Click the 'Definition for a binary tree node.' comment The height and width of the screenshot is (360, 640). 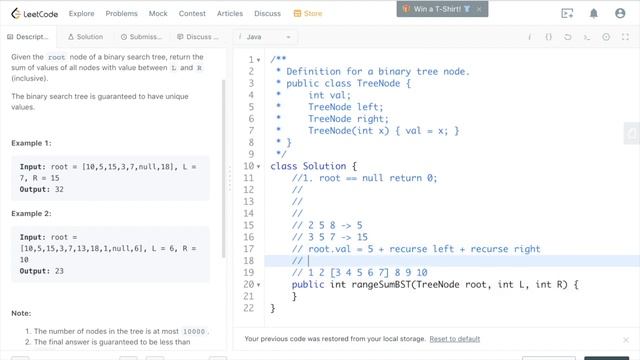pos(378,71)
